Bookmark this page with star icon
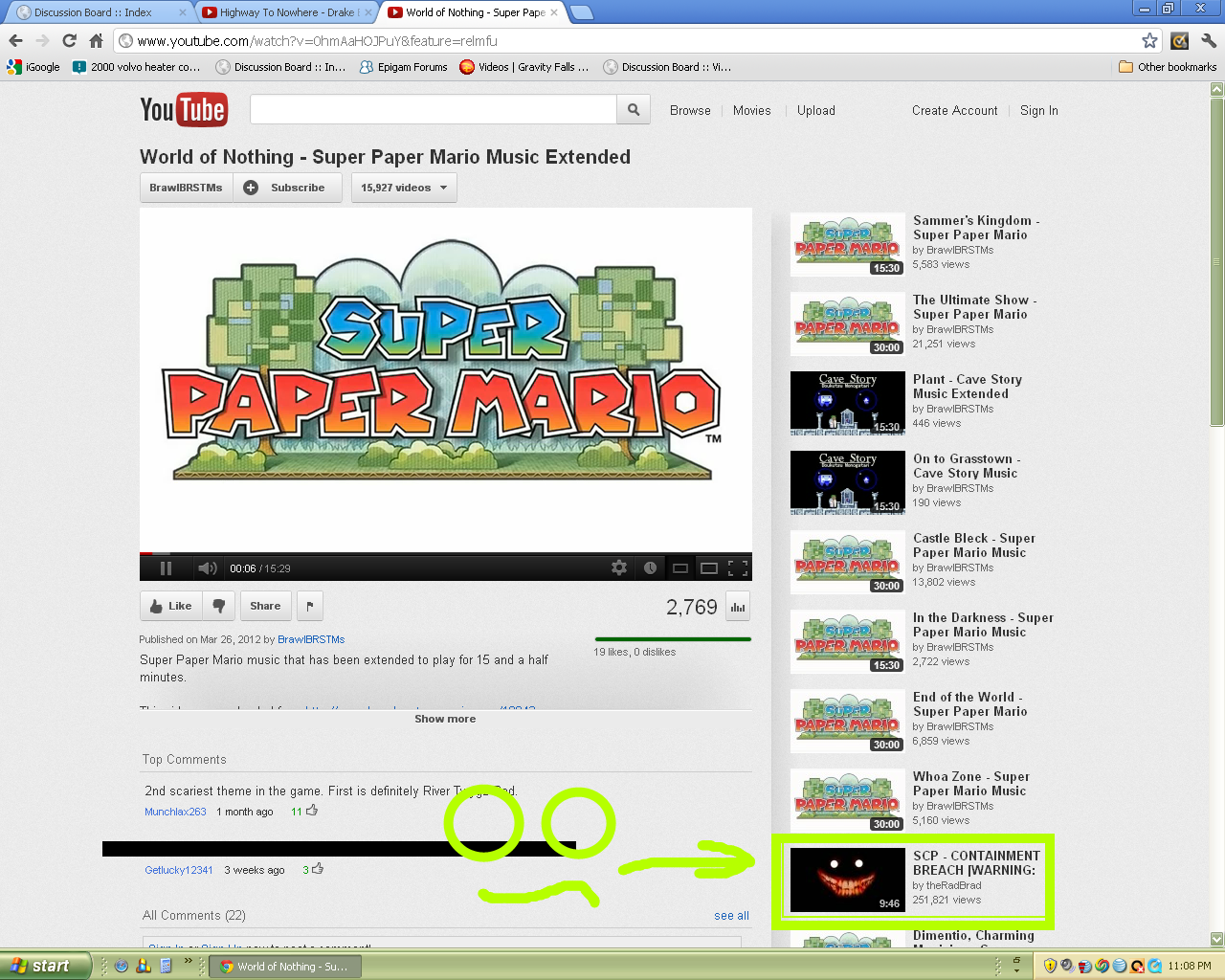This screenshot has height=980, width=1225. (1149, 40)
